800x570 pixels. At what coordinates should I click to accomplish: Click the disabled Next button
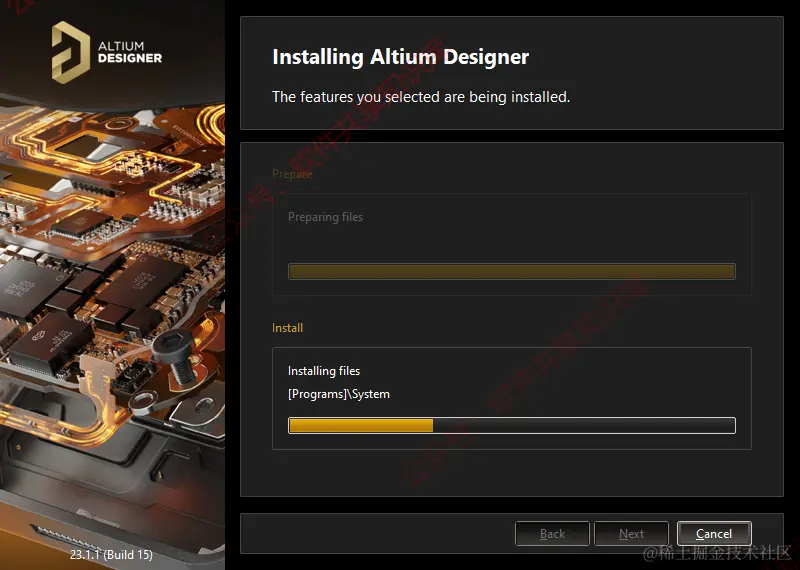click(631, 533)
